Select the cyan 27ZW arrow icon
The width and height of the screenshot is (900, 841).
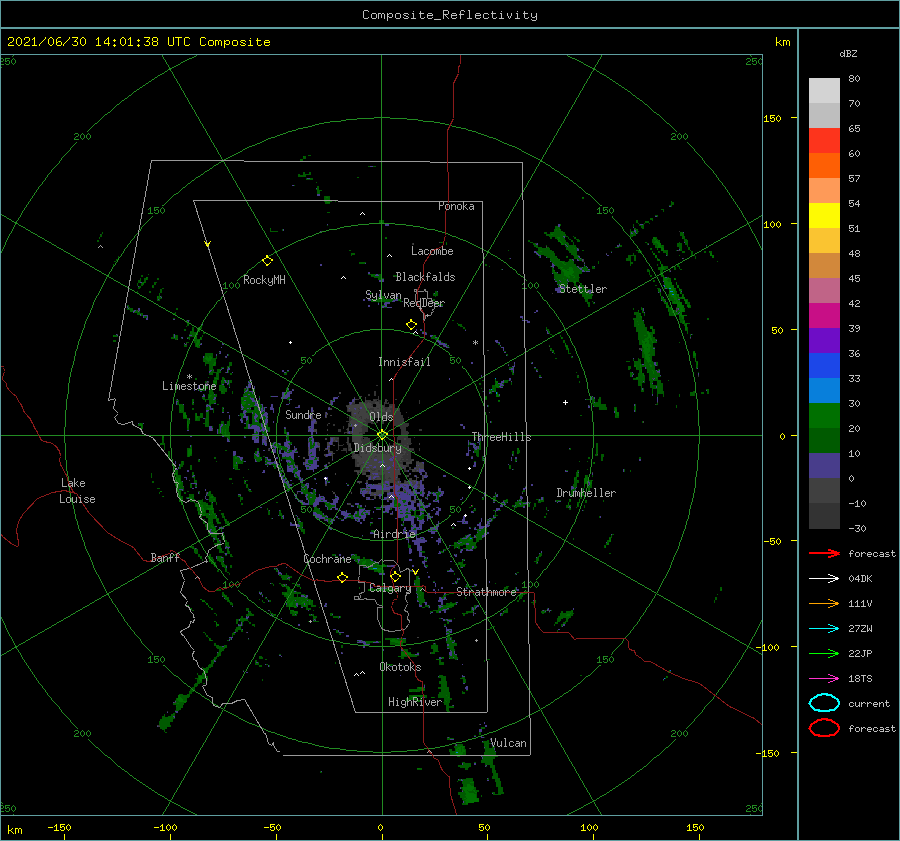824,629
